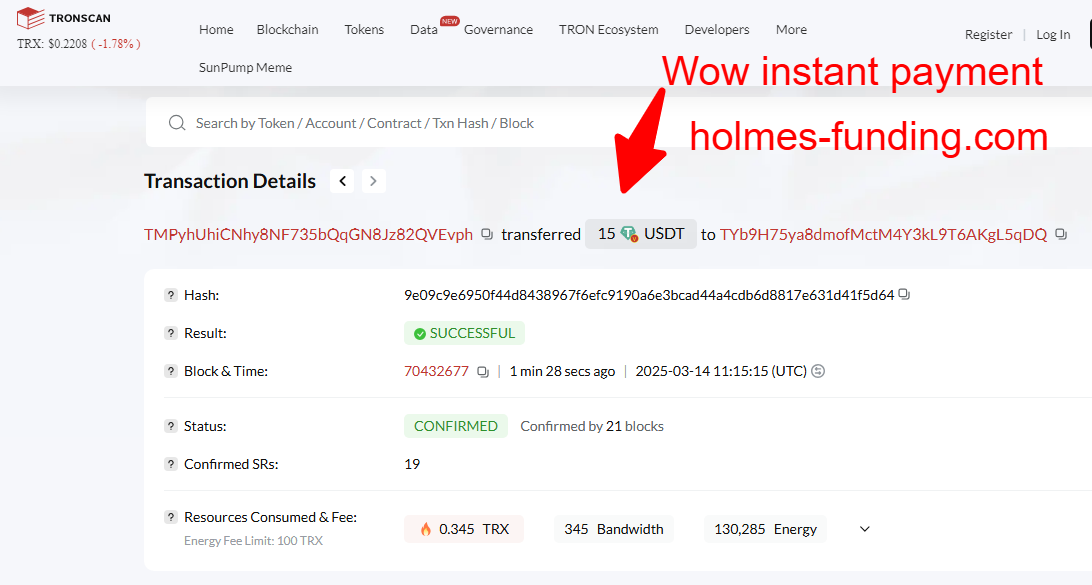Screen dimensions: 1092x585
Task: Open the Data menu
Action: [x=423, y=29]
